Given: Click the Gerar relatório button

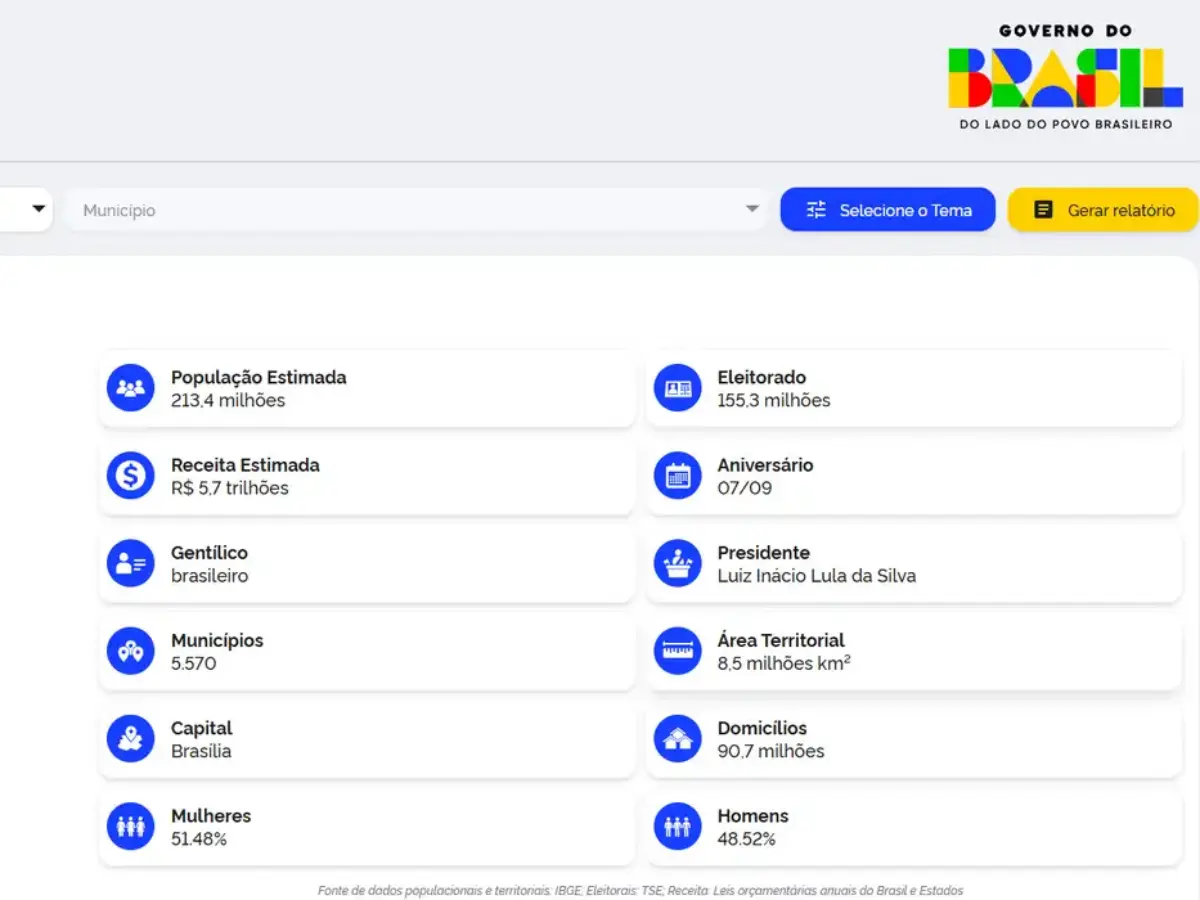Looking at the screenshot, I should (x=1103, y=210).
